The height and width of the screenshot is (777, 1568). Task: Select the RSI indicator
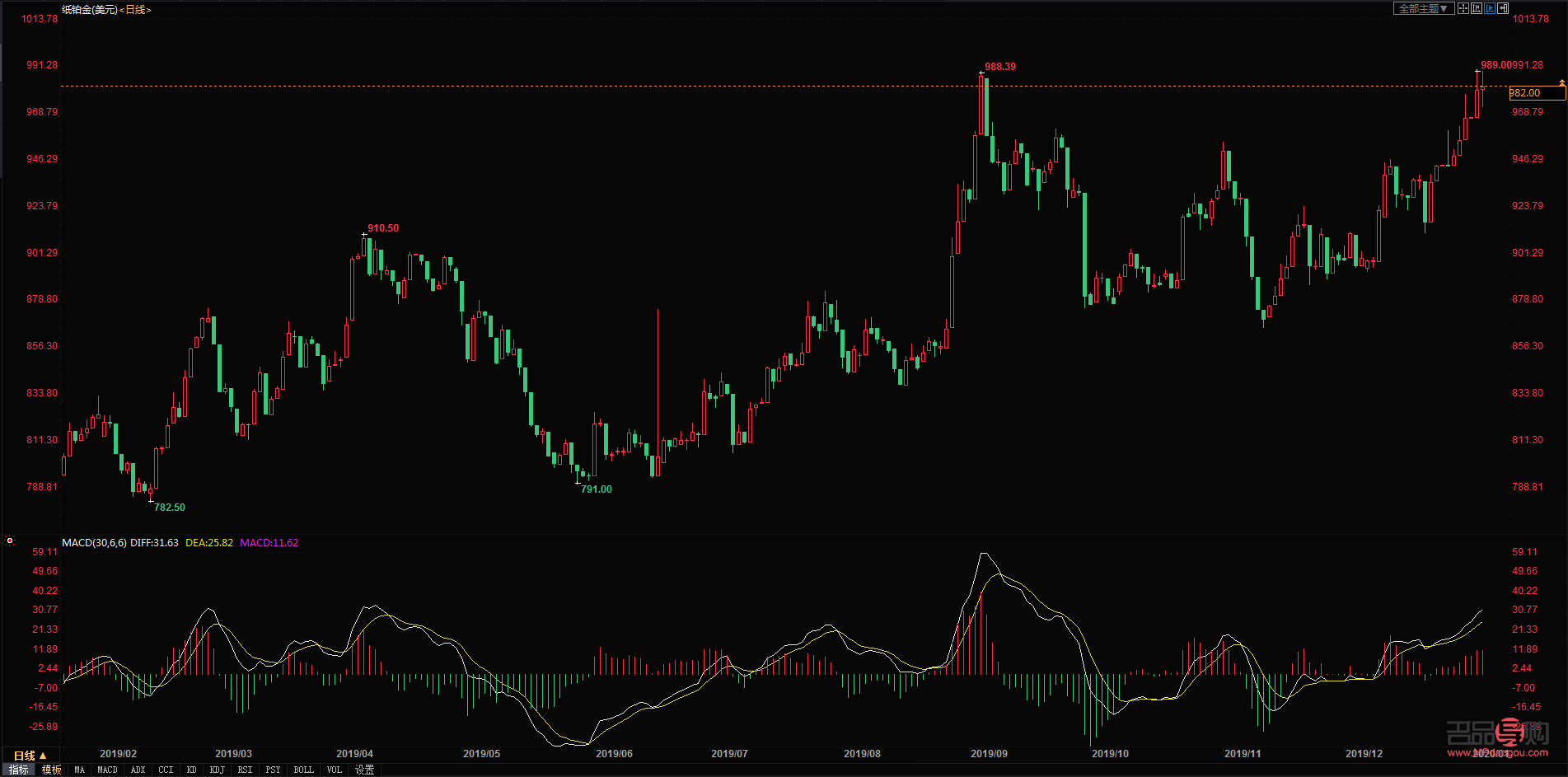(245, 769)
